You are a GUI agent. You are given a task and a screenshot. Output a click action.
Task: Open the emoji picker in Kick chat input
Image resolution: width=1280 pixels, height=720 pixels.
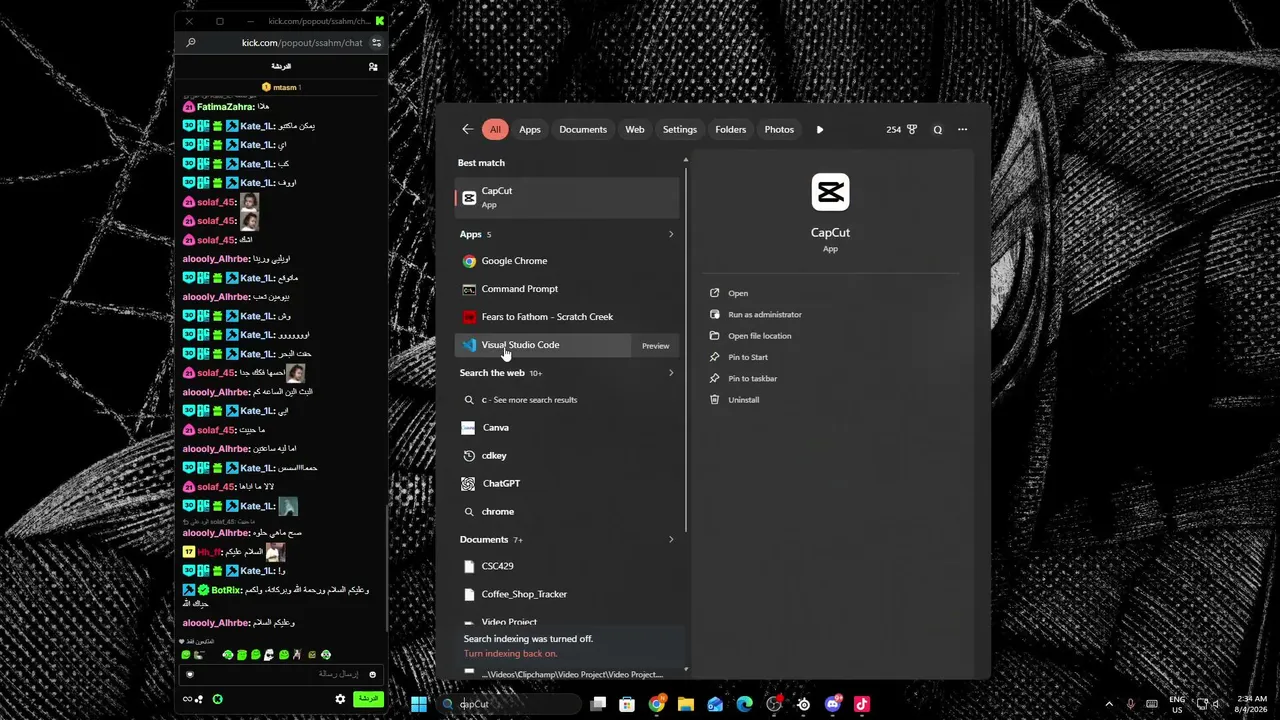(373, 674)
